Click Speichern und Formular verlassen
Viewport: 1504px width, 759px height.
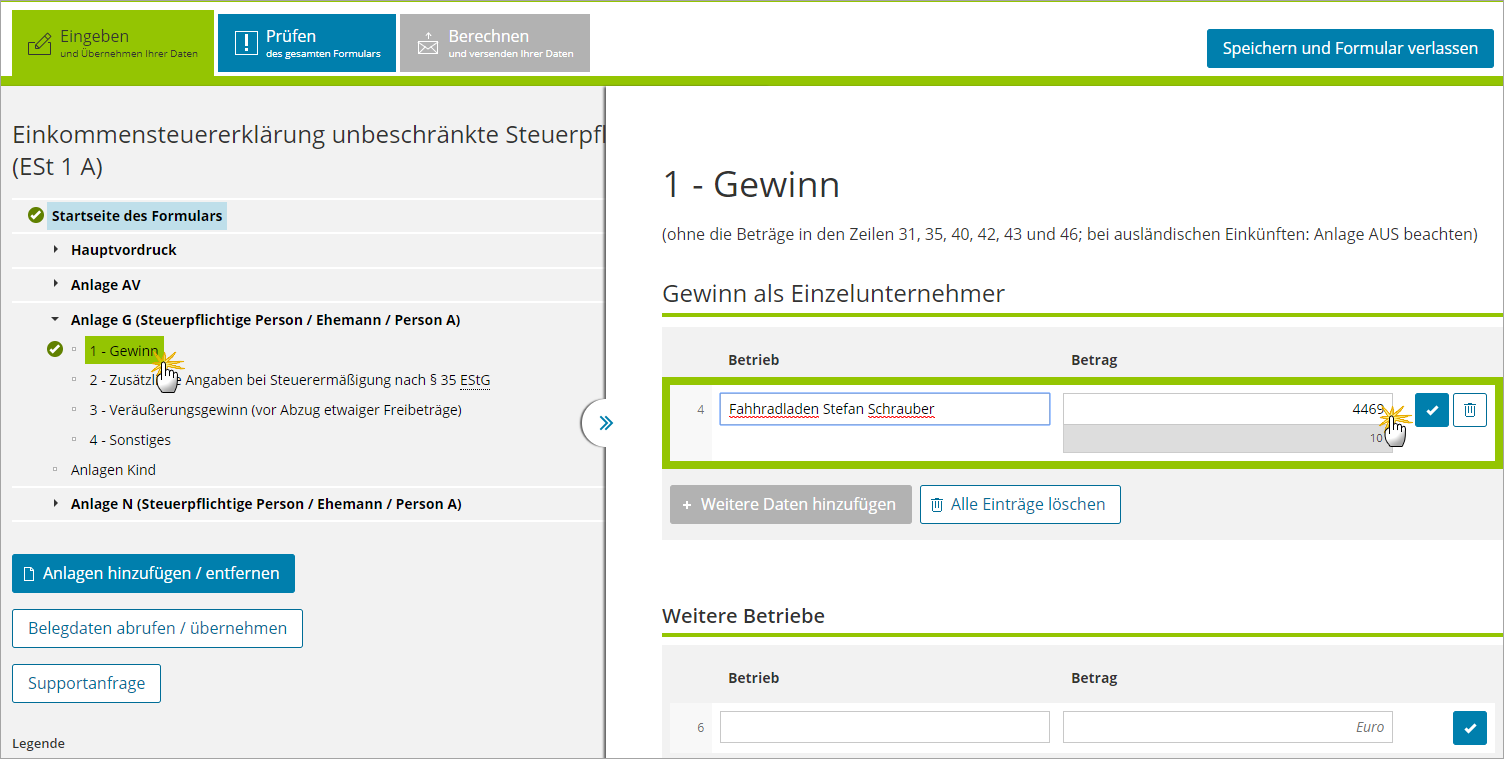coord(1349,48)
